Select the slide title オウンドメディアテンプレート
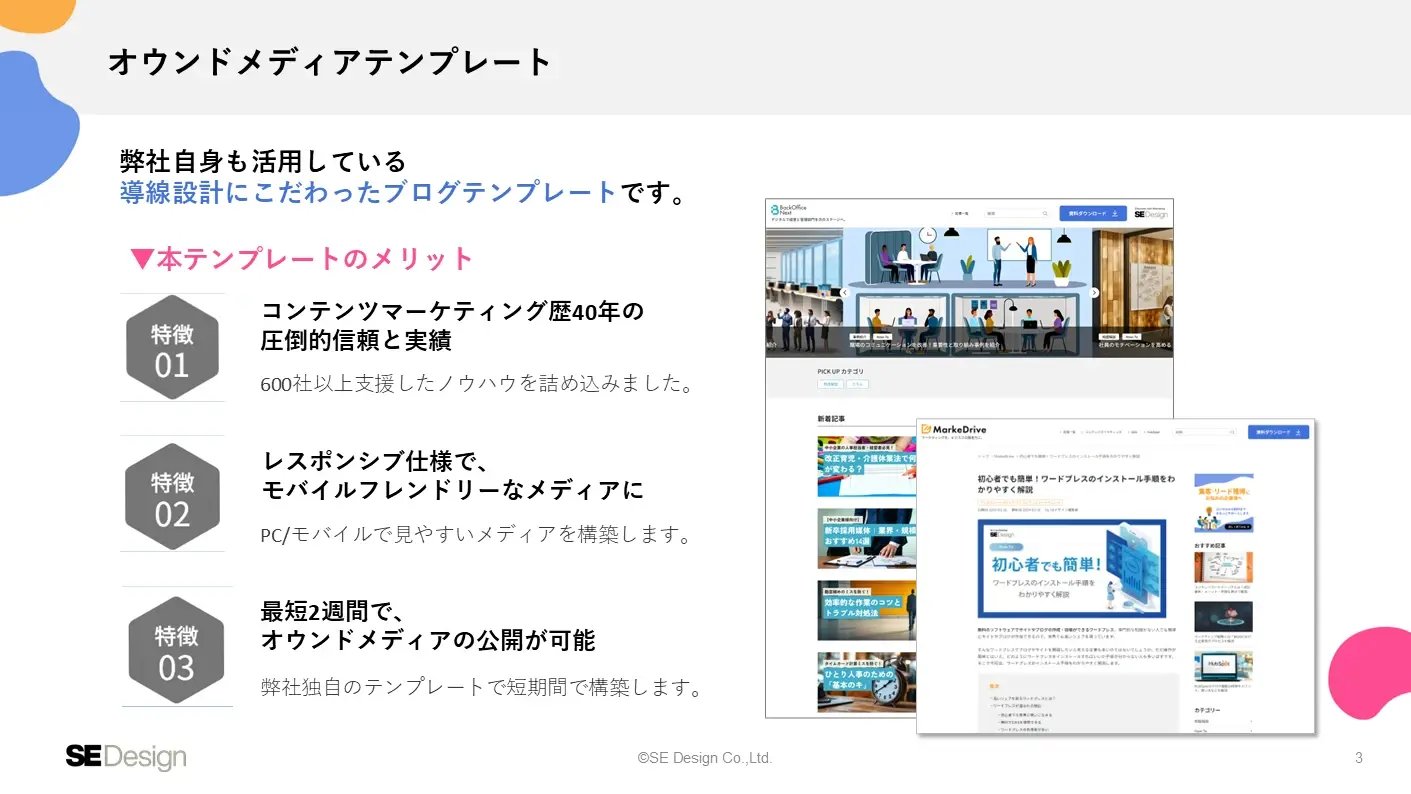This screenshot has height=794, width=1411. [330, 62]
